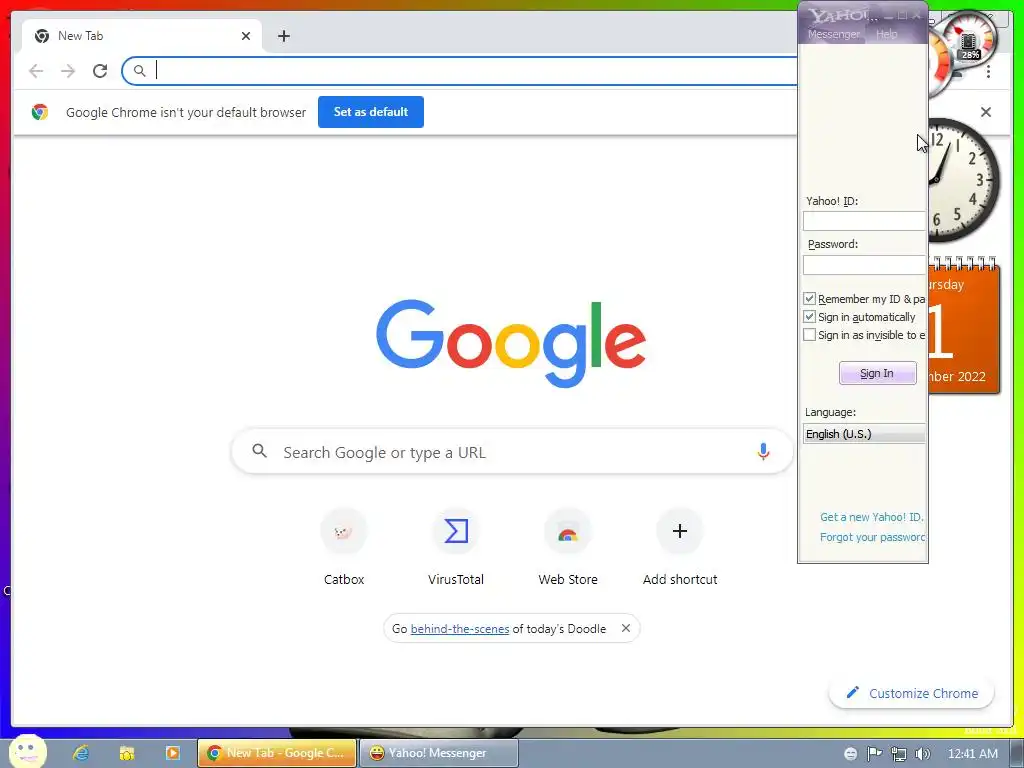Switch to New Tab - Google Chrome taskbar button
This screenshot has height=768, width=1024.
coord(277,753)
